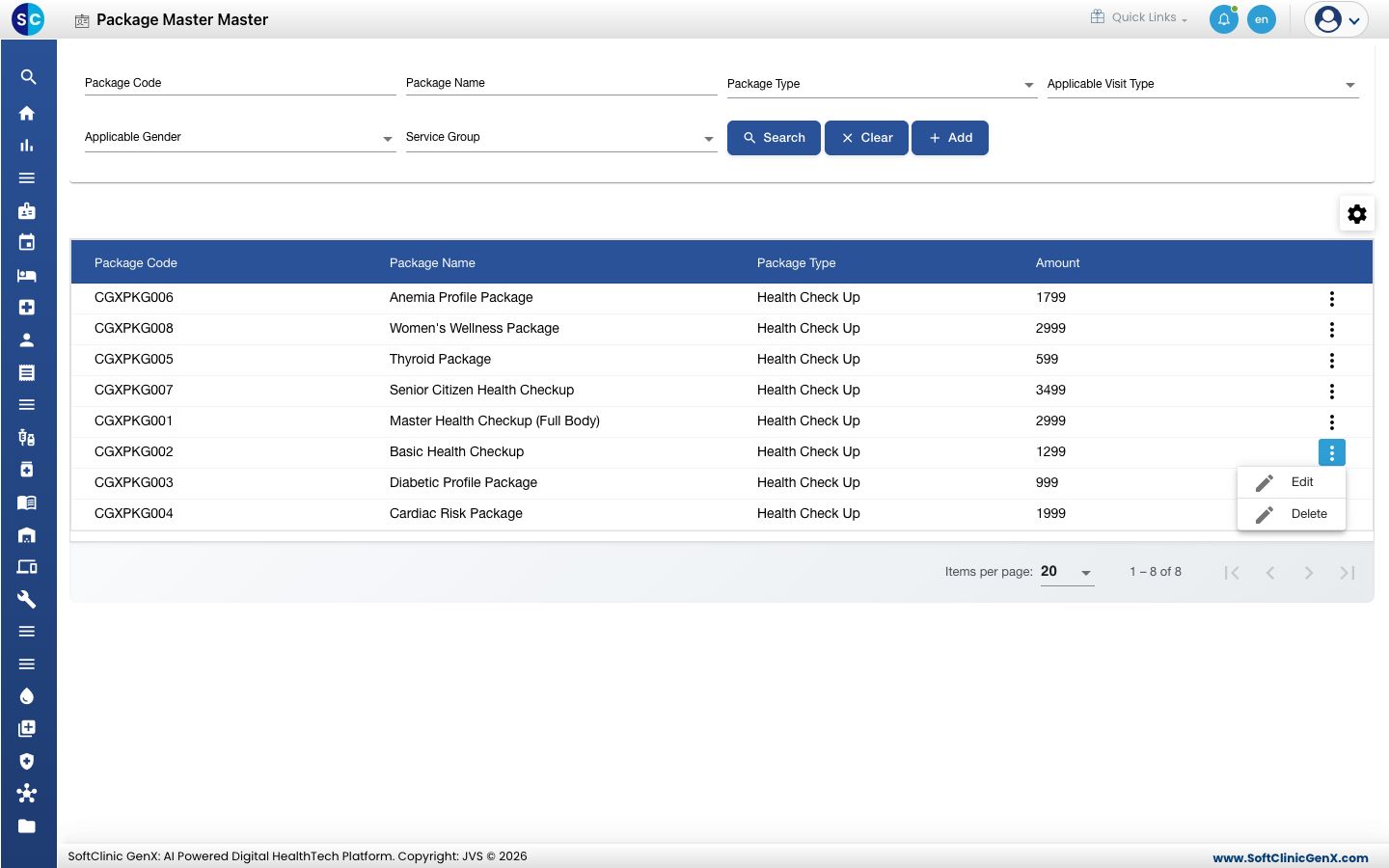This screenshot has height=868, width=1389.
Task: Open the medicine bottle pharmacy icon
Action: click(27, 470)
